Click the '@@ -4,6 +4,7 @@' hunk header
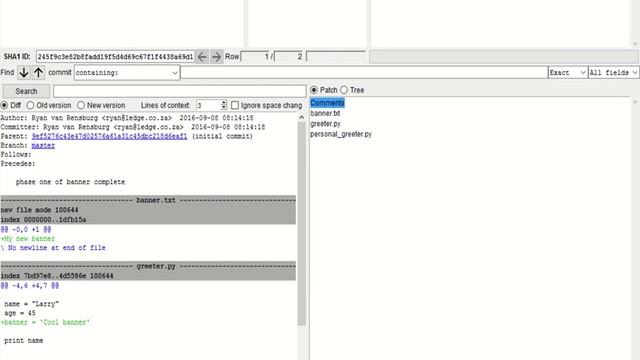This screenshot has width=640, height=360. tap(30, 286)
